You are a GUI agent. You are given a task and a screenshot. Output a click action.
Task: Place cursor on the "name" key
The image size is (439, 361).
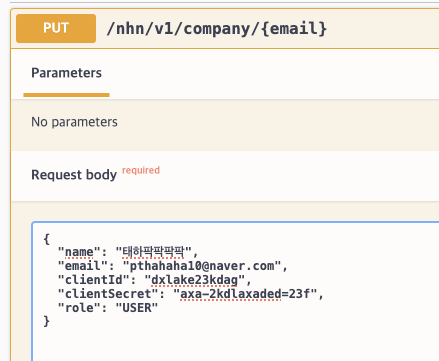pos(79,252)
